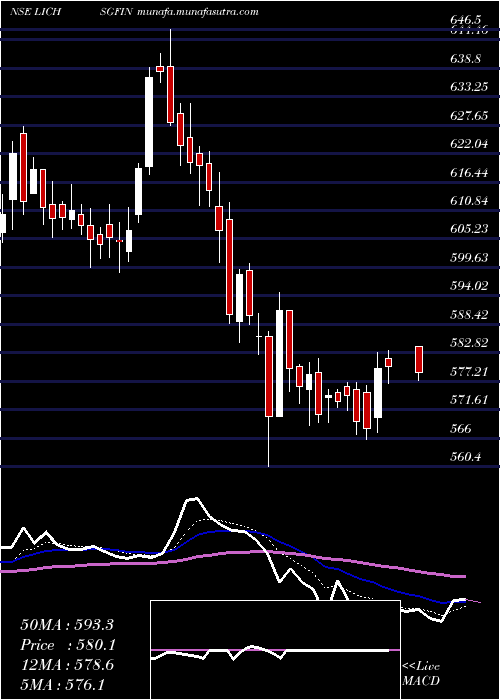Click the 599.63 price axis label
This screenshot has width=500, height=700.
[x=468, y=257]
